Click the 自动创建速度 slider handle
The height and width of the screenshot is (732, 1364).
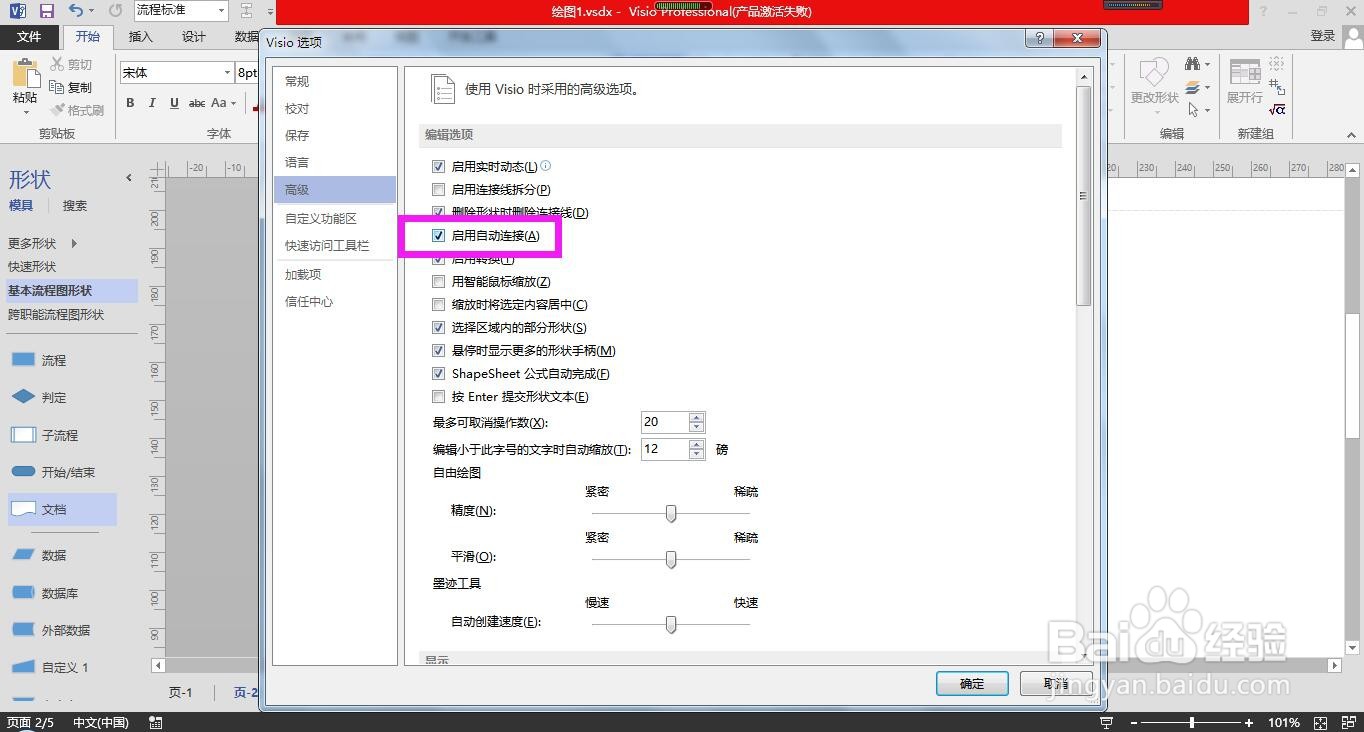(671, 624)
